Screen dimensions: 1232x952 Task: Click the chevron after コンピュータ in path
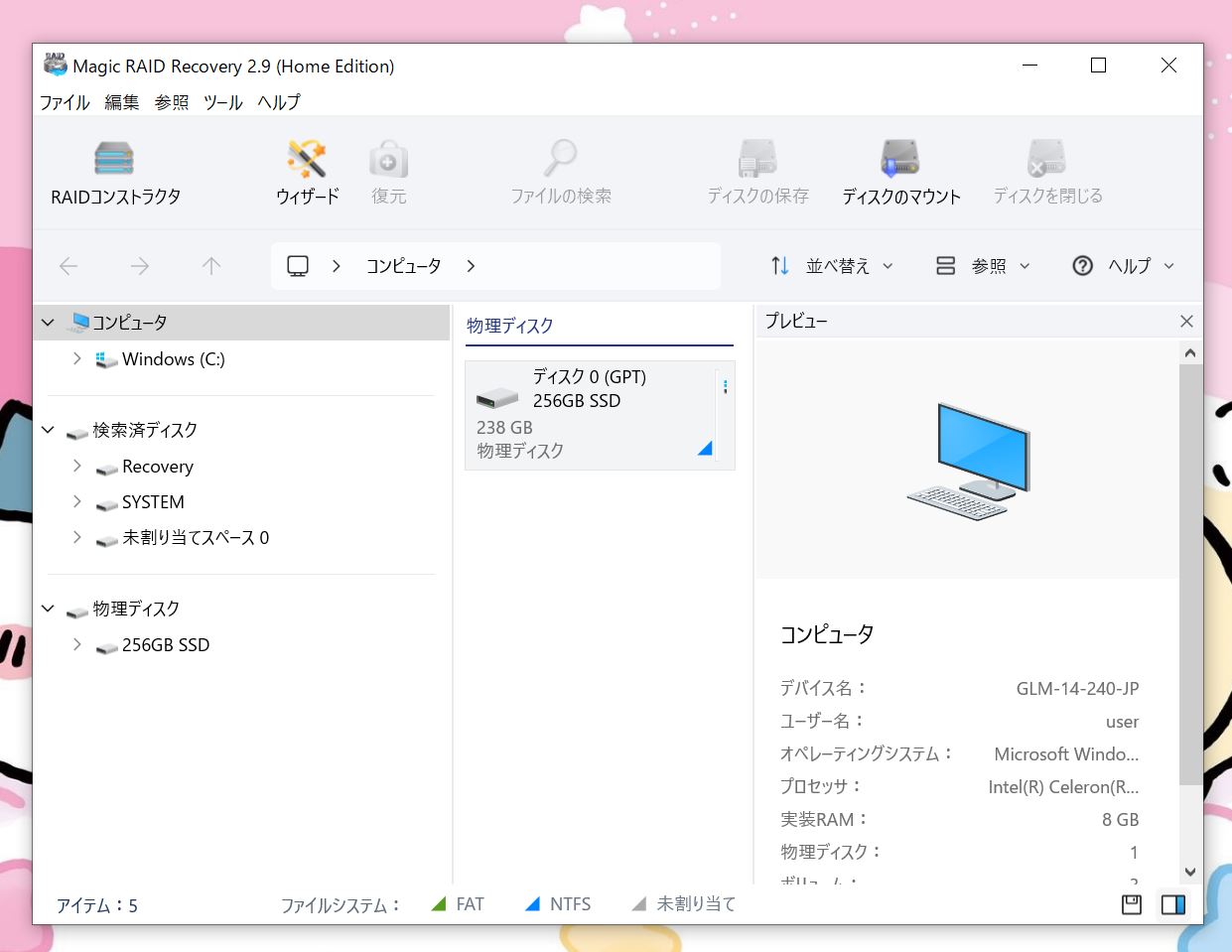[x=471, y=266]
